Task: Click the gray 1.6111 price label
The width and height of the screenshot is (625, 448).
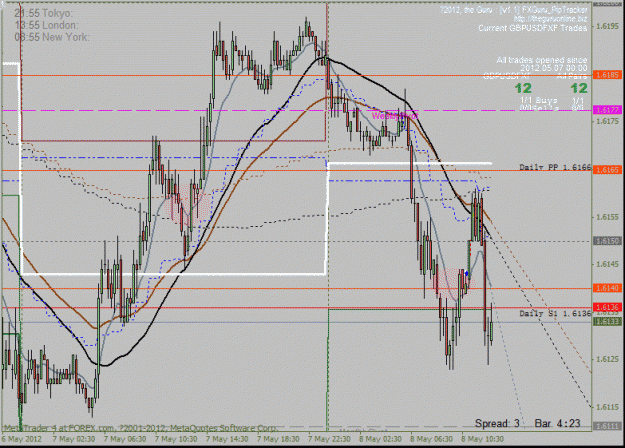Action: pyautogui.click(x=607, y=426)
